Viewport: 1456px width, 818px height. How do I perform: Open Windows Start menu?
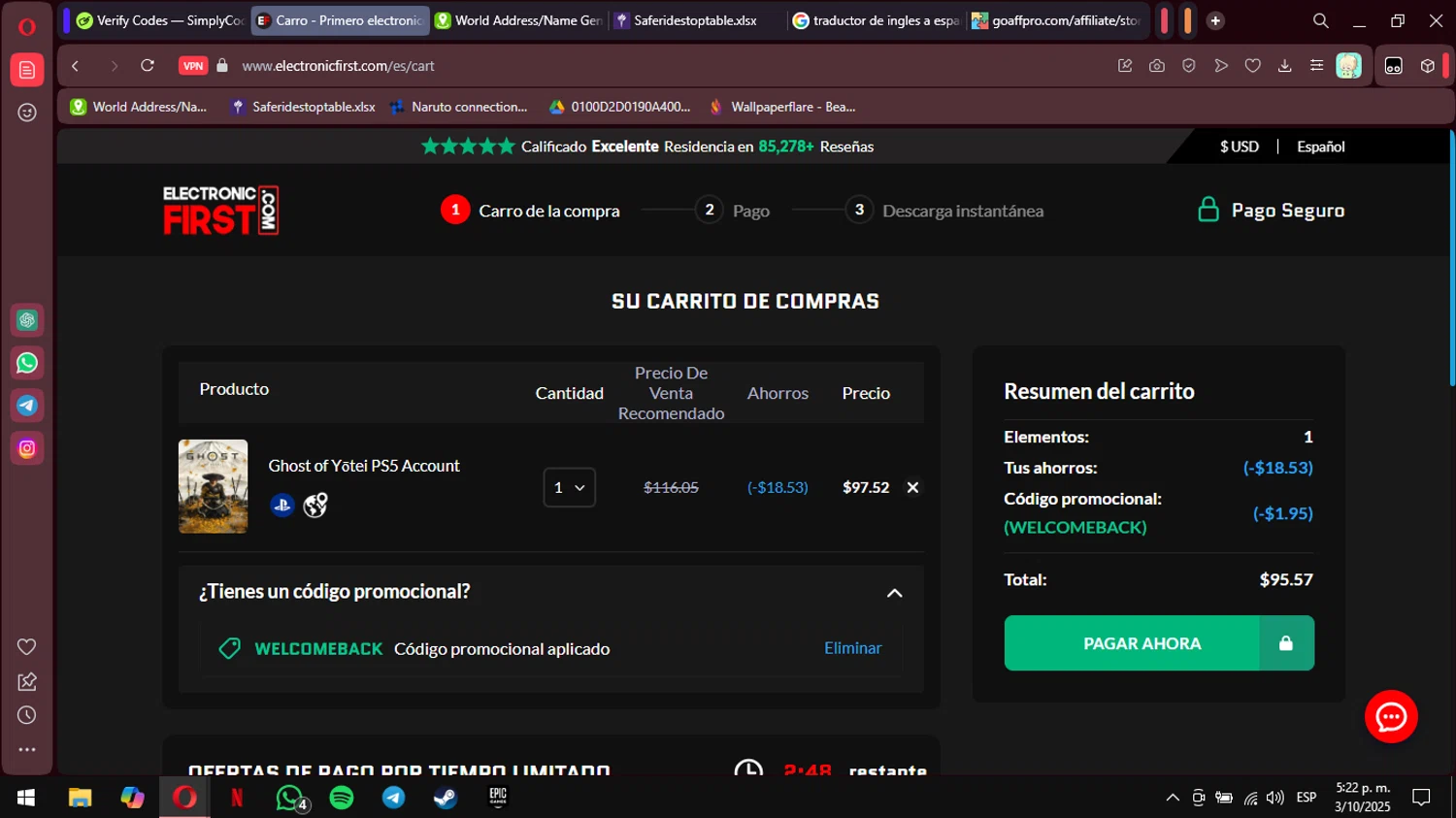click(x=26, y=798)
